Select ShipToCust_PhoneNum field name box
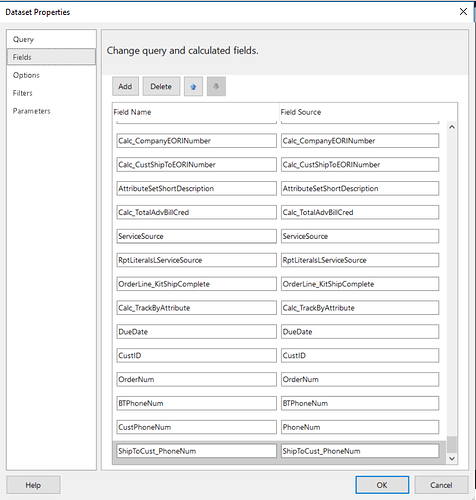This screenshot has height=500, width=476. (197, 451)
